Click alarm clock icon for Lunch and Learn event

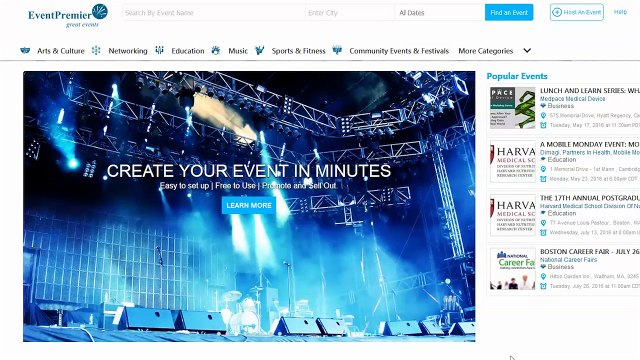(x=543, y=125)
